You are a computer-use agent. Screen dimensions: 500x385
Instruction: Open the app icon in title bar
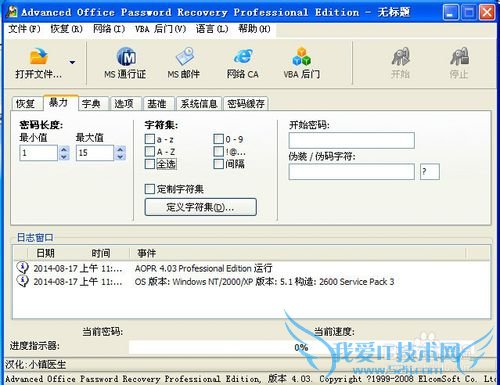coord(12,12)
